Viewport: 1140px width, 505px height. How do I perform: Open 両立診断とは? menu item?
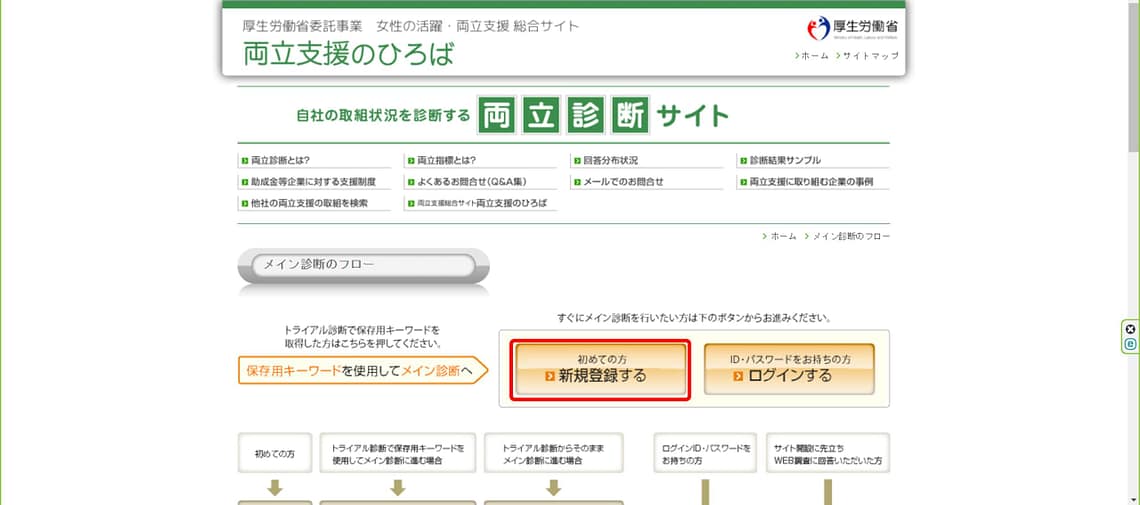coord(280,160)
